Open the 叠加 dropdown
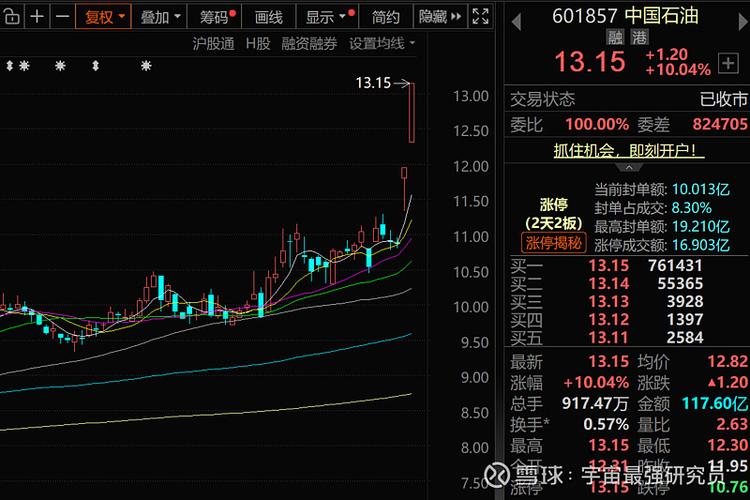750x500 pixels. pyautogui.click(x=160, y=17)
